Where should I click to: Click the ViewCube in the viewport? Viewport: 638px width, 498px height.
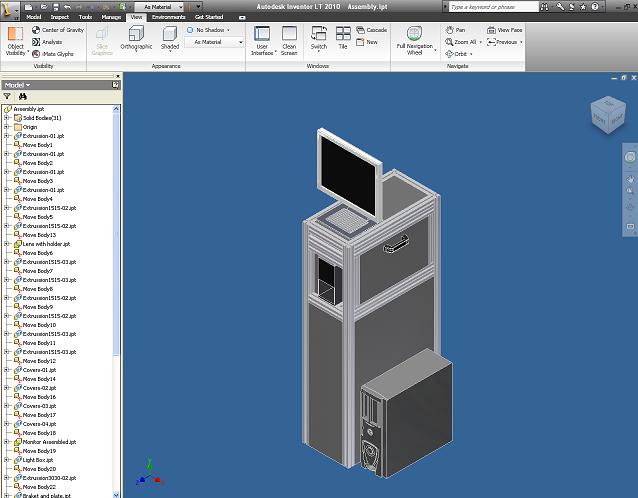[608, 115]
